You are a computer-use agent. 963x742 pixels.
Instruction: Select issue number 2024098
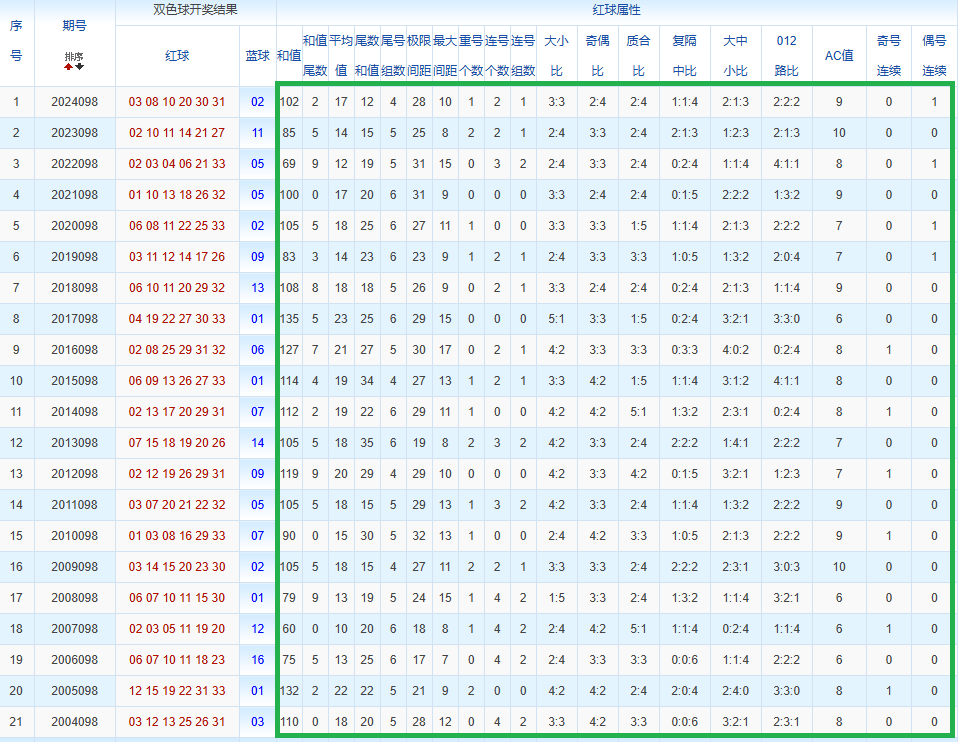point(74,102)
